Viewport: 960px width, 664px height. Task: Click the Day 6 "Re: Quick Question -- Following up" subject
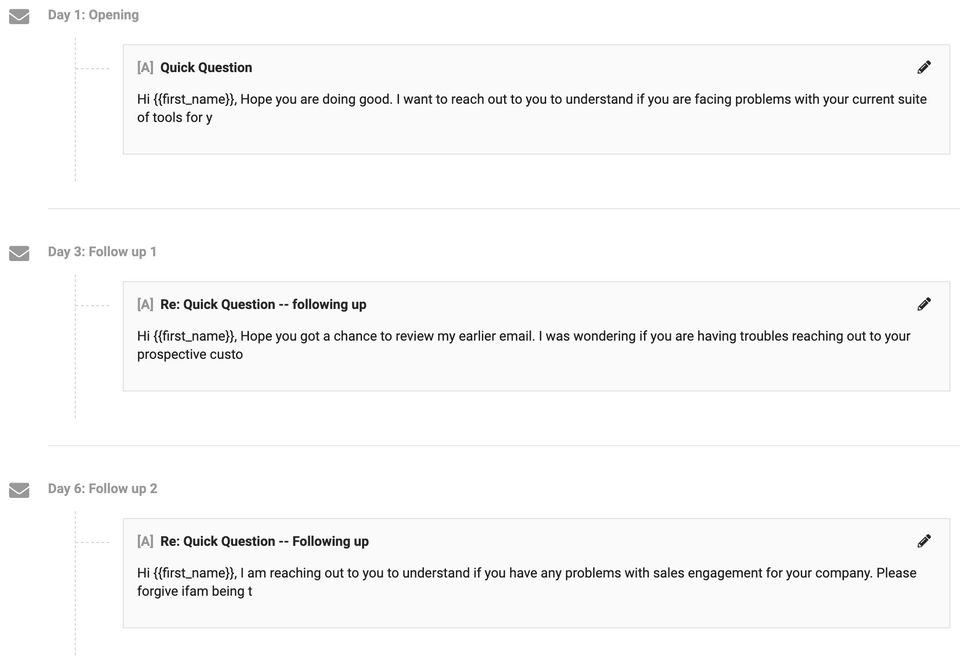[x=264, y=542]
